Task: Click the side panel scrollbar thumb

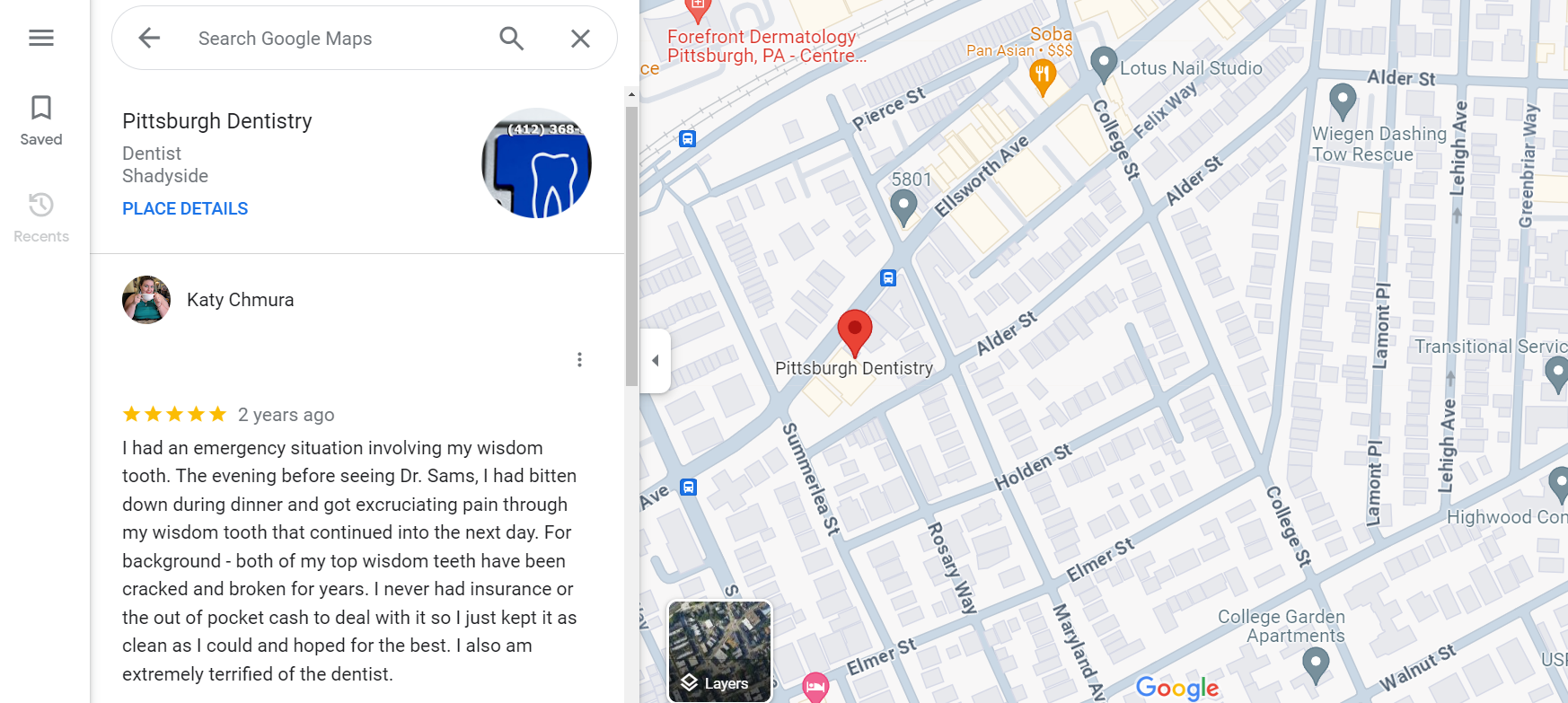Action: pos(631,247)
